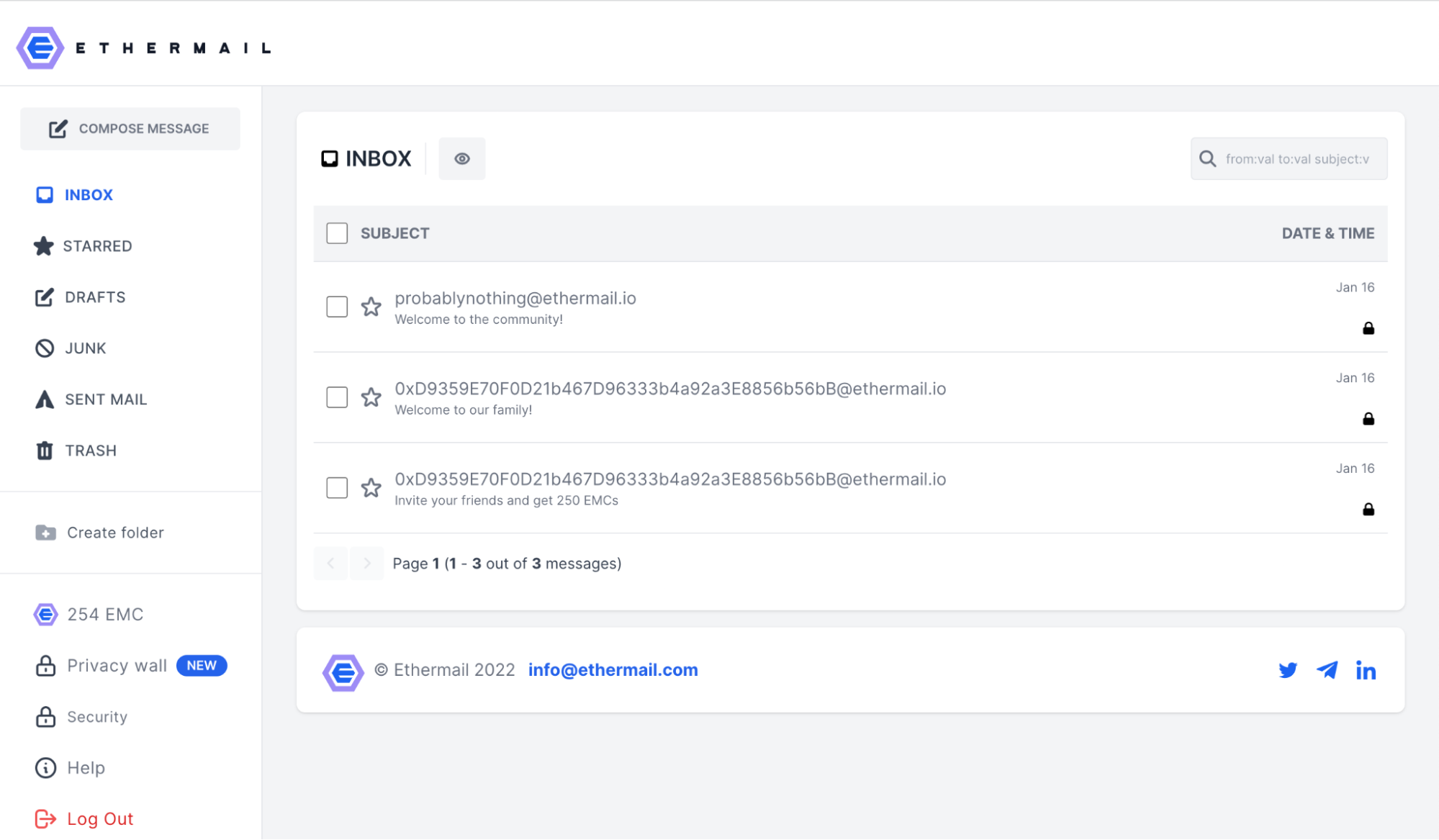This screenshot has height=840, width=1439.
Task: Tick checkbox for 'Welcome to the community!' email
Action: tap(337, 307)
